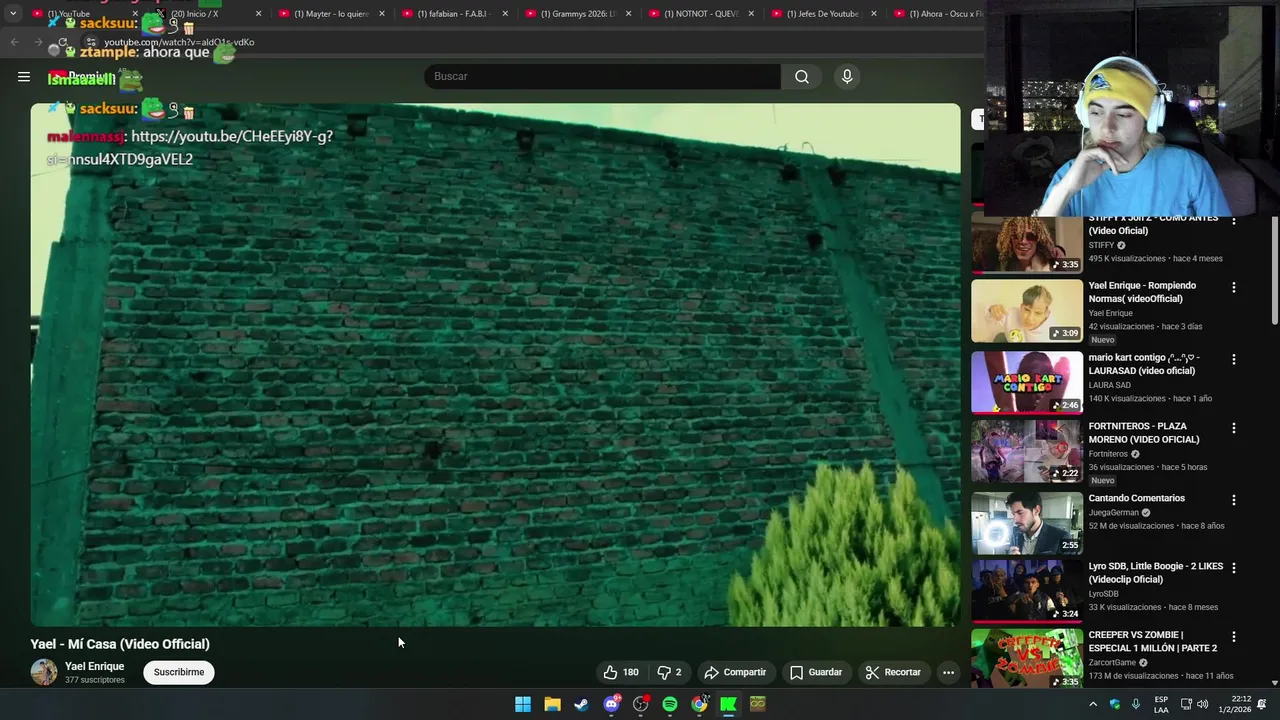The width and height of the screenshot is (1280, 720).
Task: Open Lyro SDB 2 LIKES thumbnail
Action: point(1027,590)
